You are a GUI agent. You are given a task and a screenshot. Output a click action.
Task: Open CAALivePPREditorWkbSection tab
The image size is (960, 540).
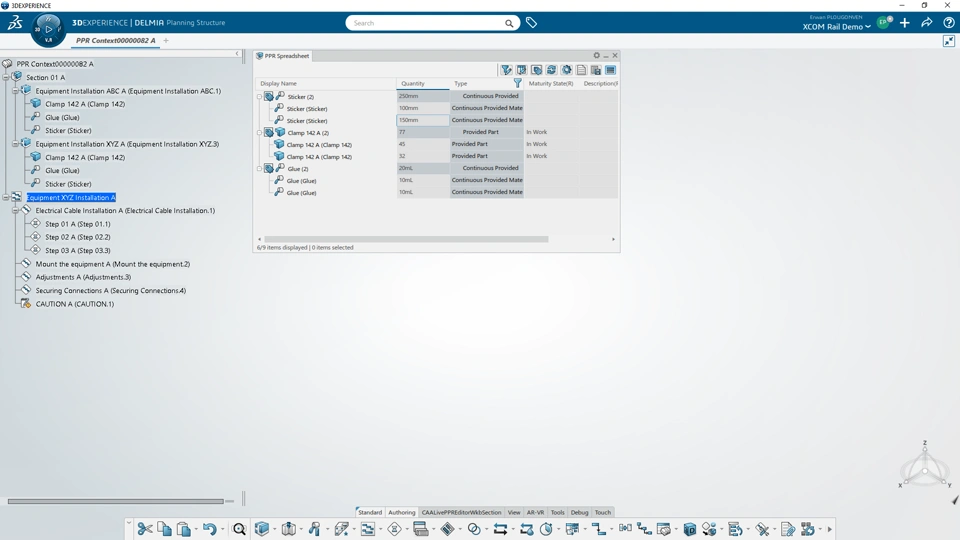click(461, 512)
